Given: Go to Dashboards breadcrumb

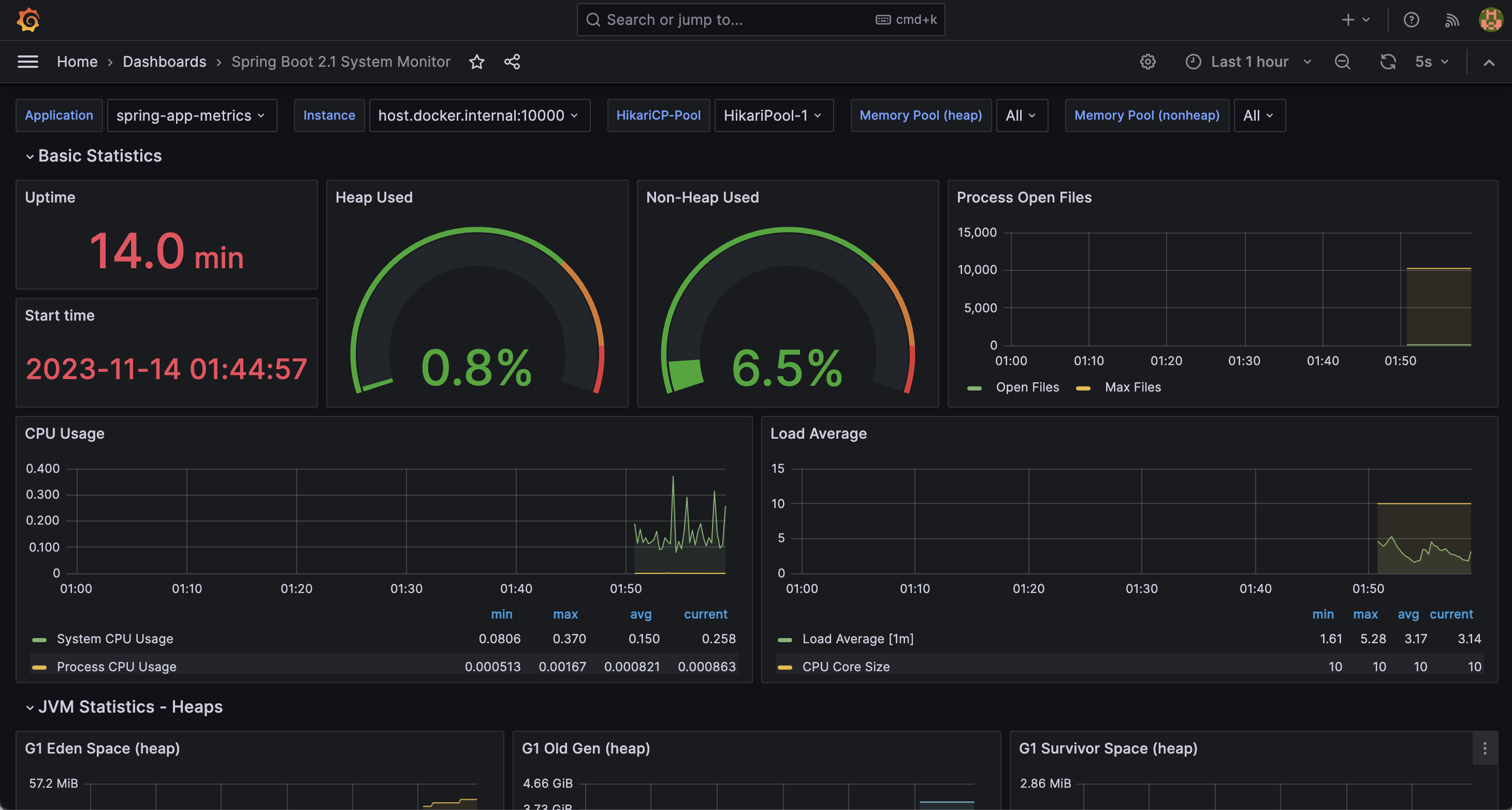Looking at the screenshot, I should coord(164,62).
